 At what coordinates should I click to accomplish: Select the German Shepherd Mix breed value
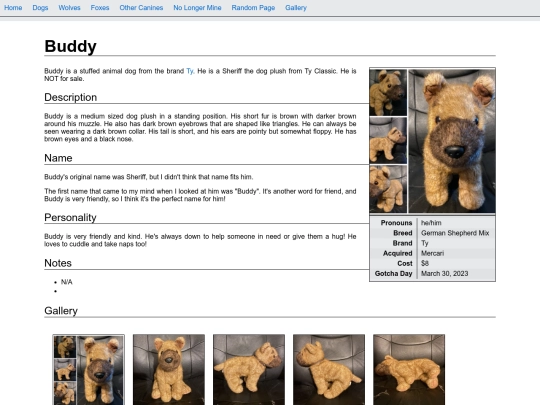[x=455, y=233]
